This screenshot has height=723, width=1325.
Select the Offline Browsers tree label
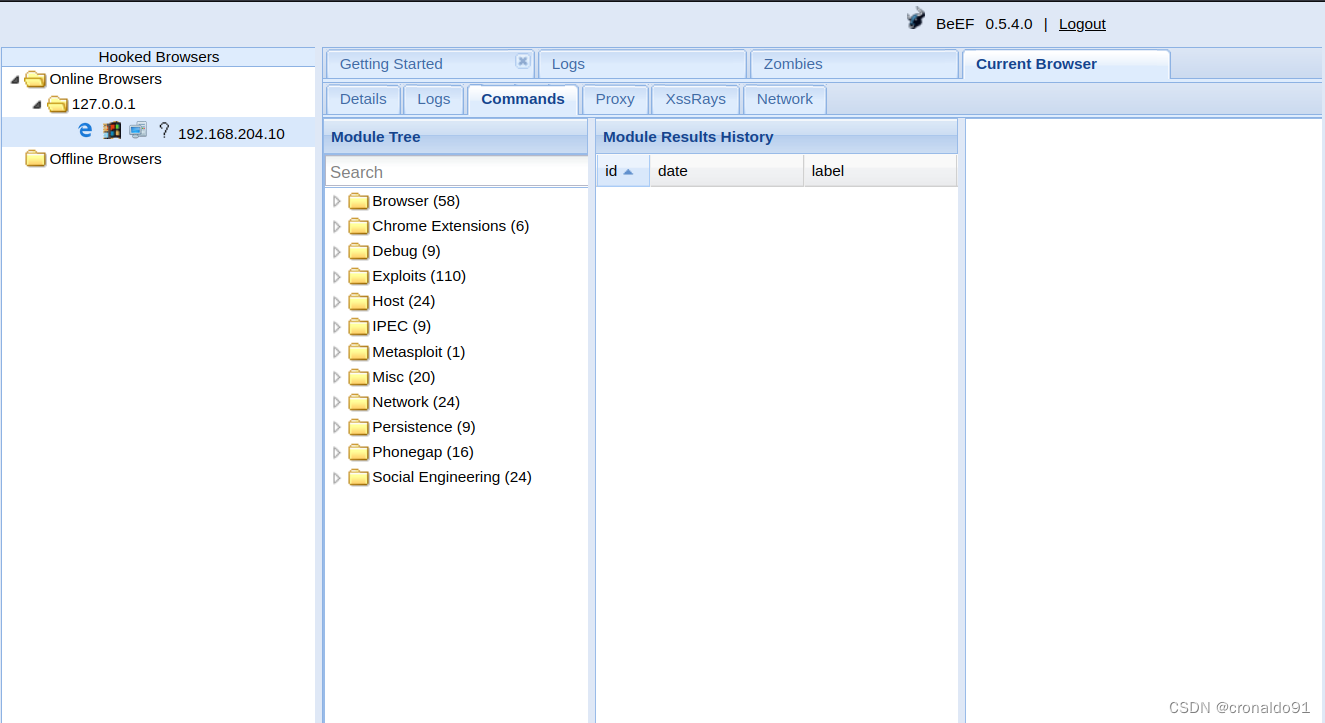click(x=105, y=159)
